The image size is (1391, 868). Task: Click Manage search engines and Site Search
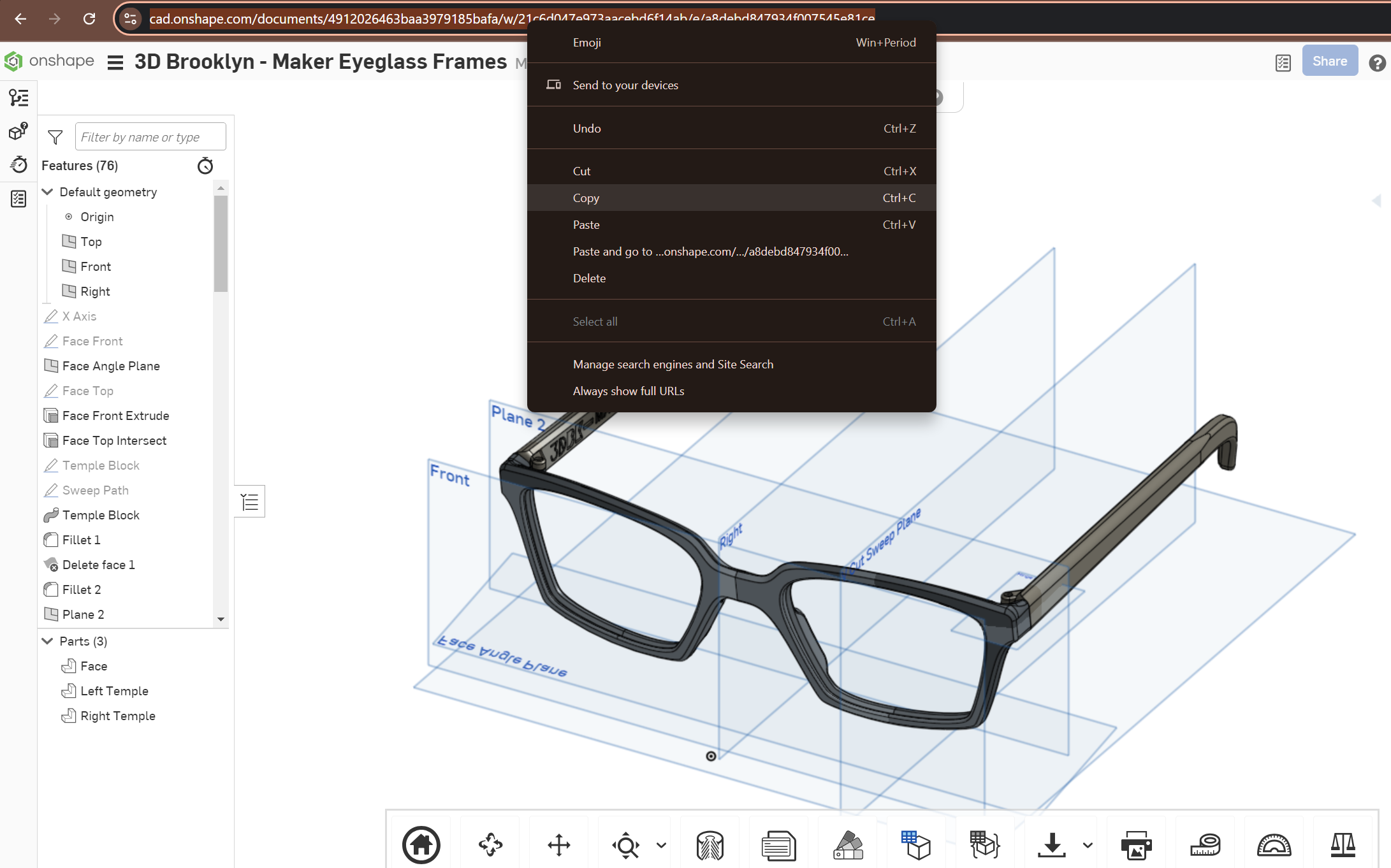coord(673,365)
